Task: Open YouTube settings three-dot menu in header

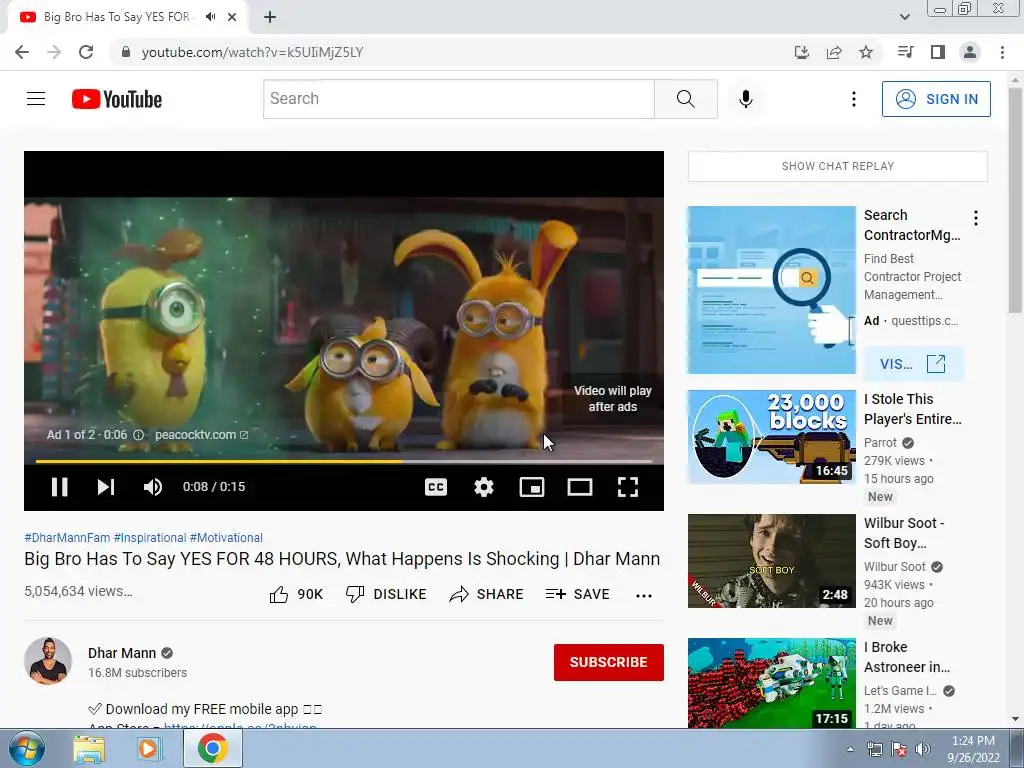Action: [854, 99]
